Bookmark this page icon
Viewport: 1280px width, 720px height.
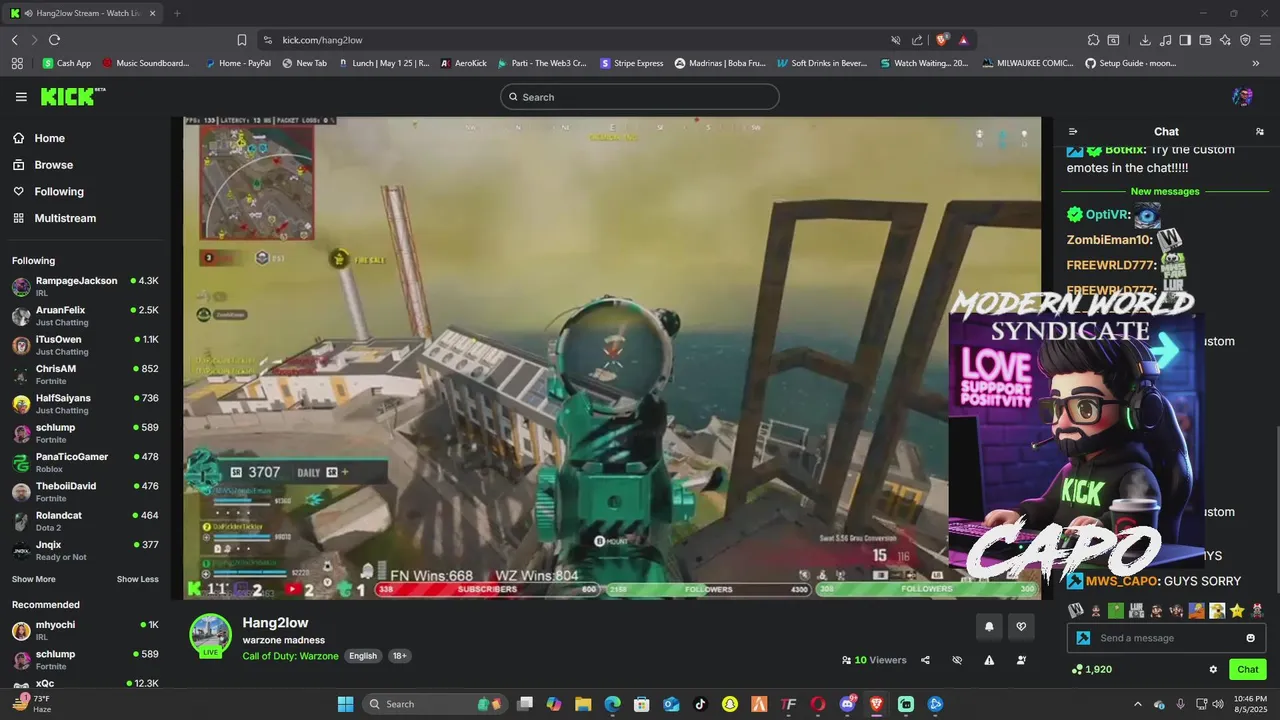pos(242,40)
